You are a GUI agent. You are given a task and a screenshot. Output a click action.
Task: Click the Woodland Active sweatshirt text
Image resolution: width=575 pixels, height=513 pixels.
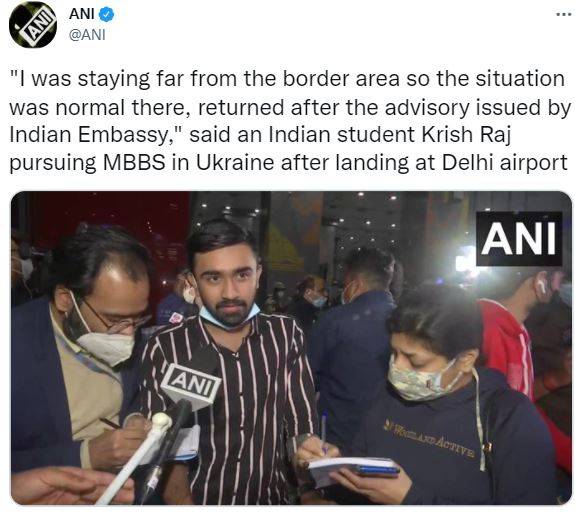point(430,440)
